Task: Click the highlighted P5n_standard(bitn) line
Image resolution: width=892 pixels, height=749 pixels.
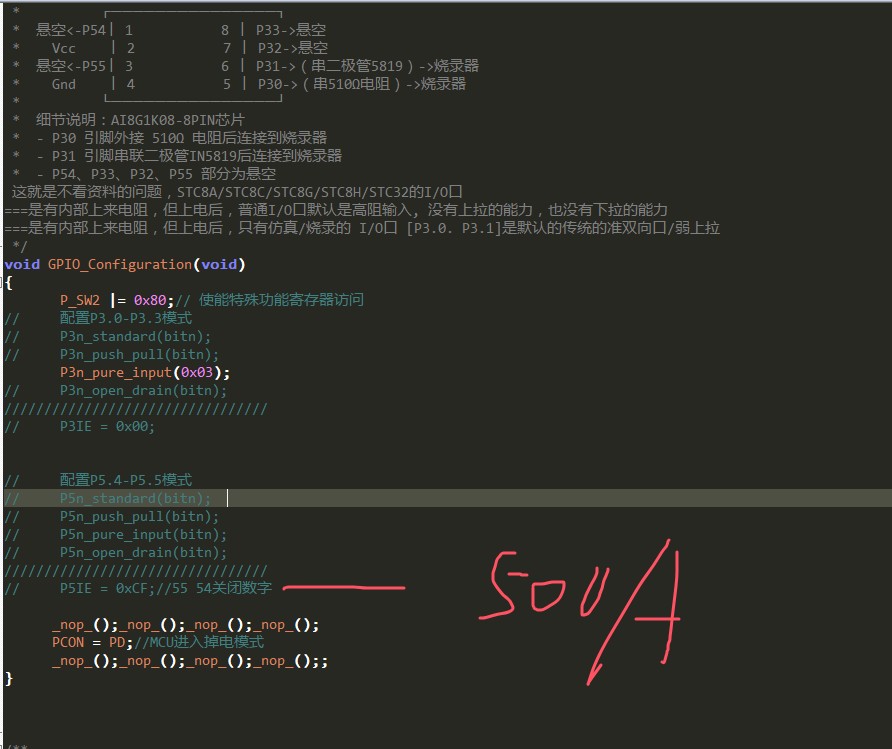Action: (135, 498)
